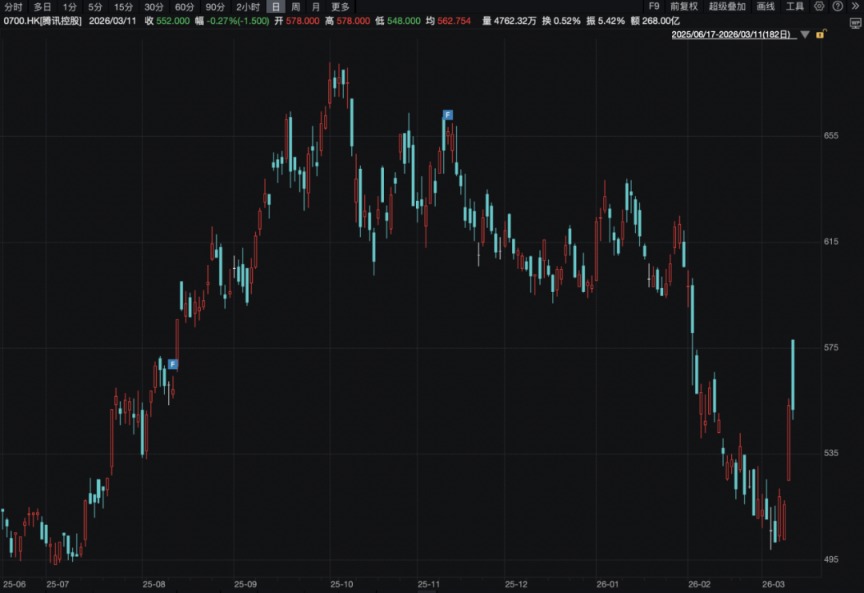Click the F event flag at the November peak
This screenshot has width=864, height=593.
446,114
